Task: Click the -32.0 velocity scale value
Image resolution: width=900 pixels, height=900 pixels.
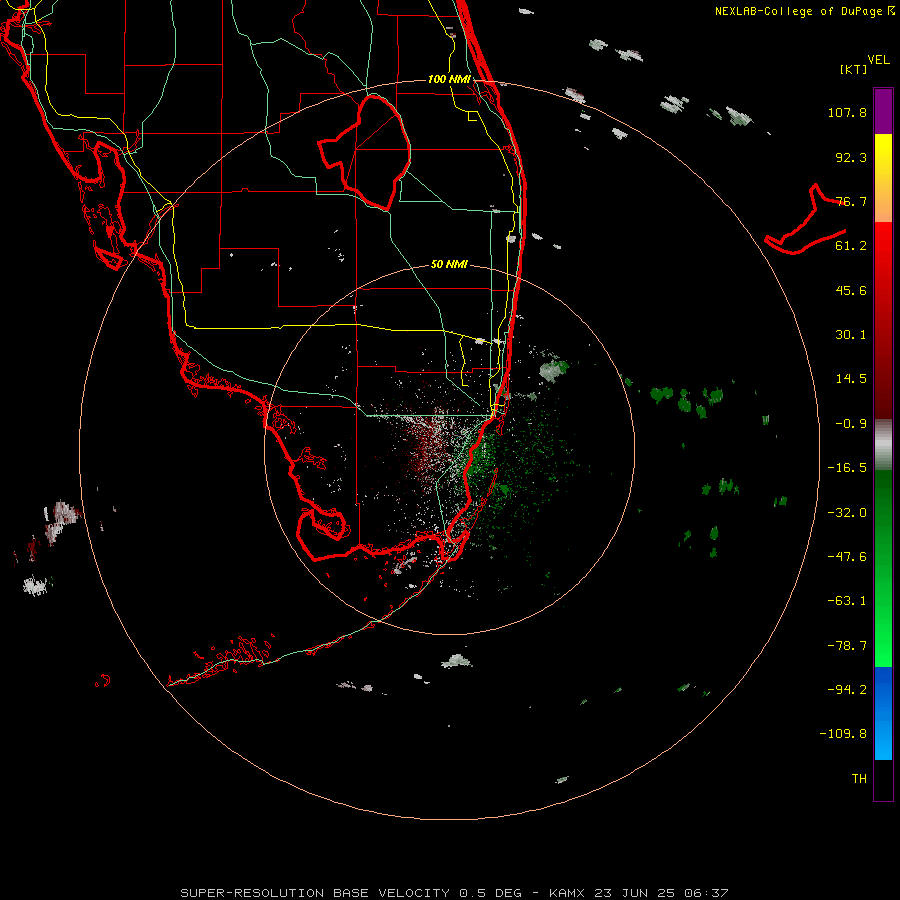Action: pyautogui.click(x=847, y=513)
